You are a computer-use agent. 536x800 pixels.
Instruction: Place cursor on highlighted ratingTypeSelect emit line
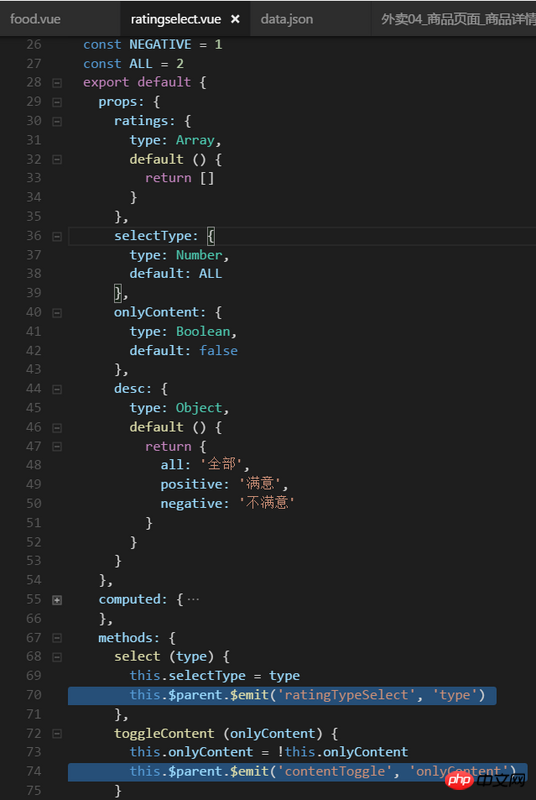tap(282, 695)
